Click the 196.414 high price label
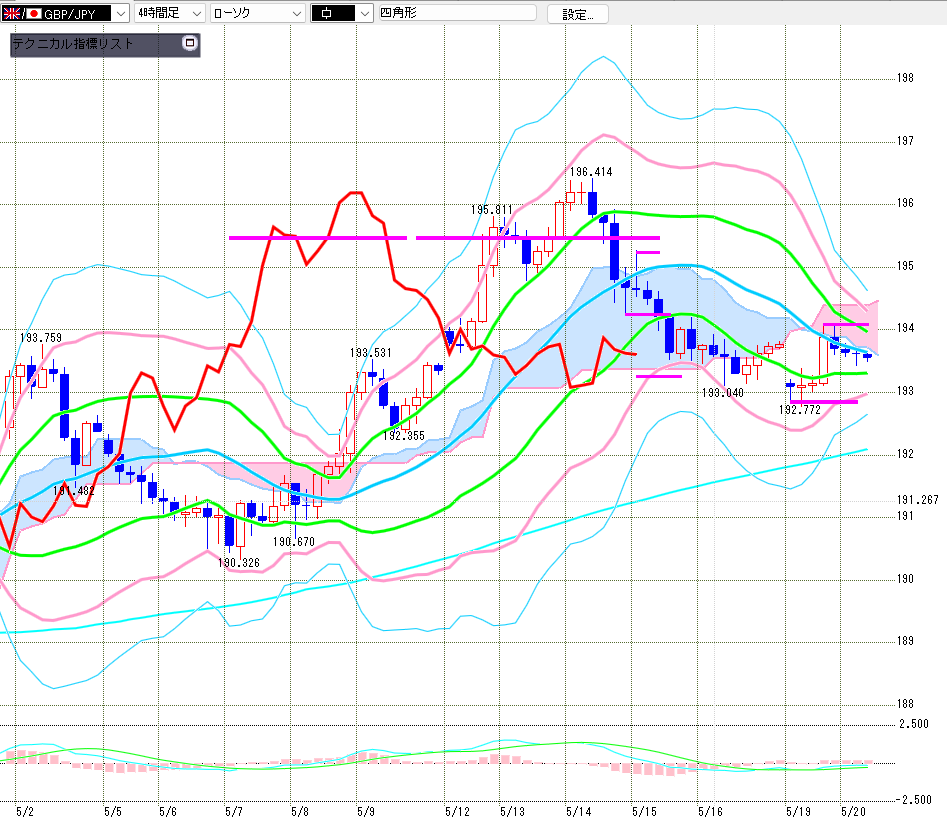The height and width of the screenshot is (820, 947). pos(591,172)
